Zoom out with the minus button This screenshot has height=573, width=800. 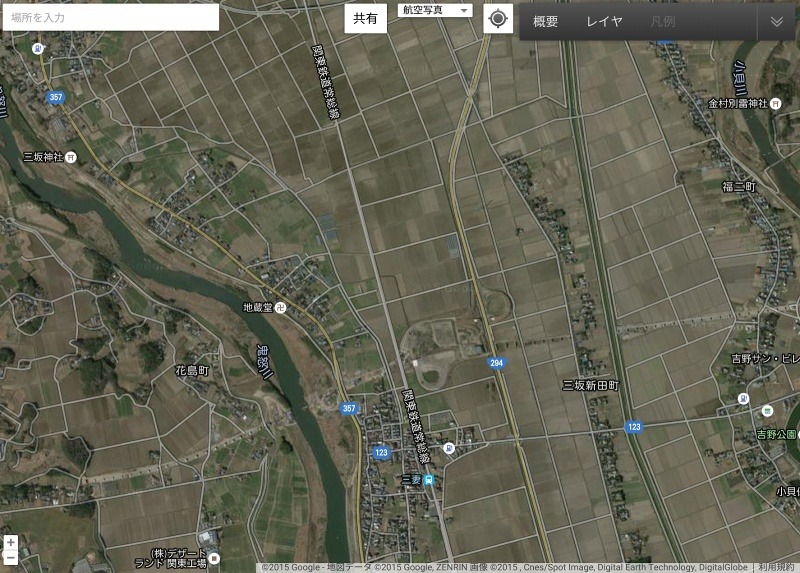coord(11,557)
